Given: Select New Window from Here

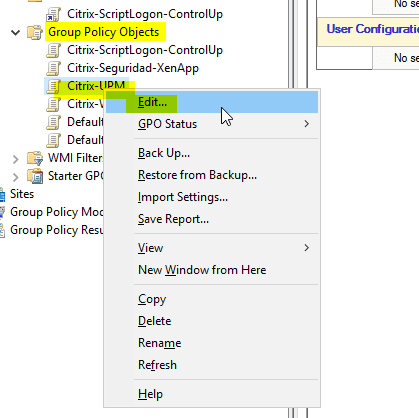Looking at the screenshot, I should click(212, 270).
